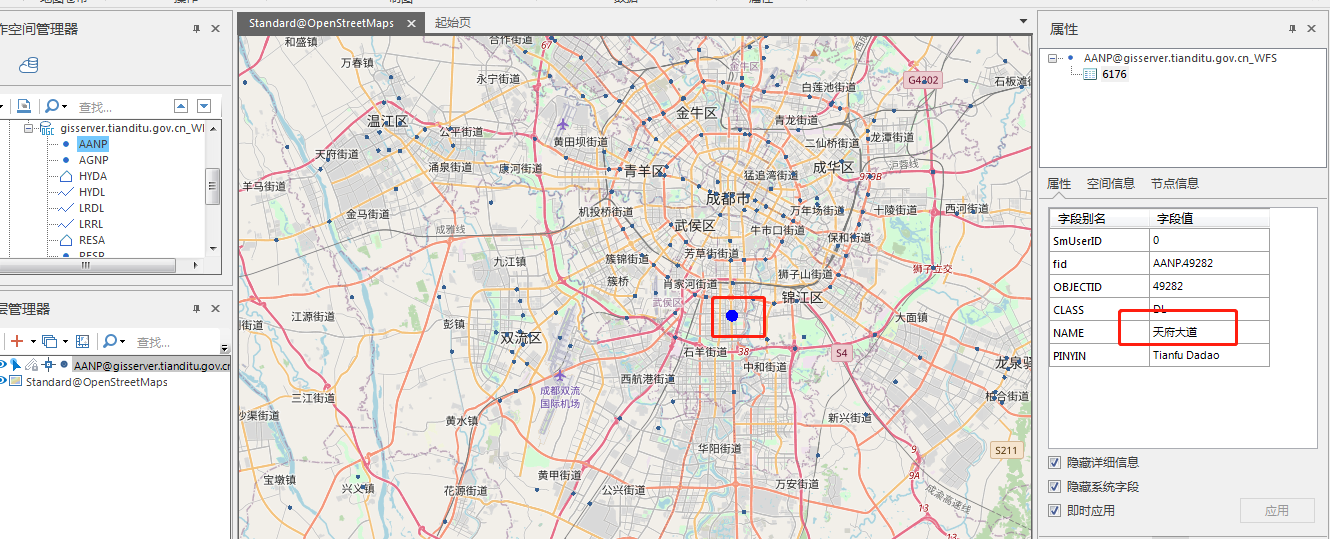1330x539 pixels.
Task: Collapse the AANP@gisserver.tianditu.gov.cn_WFS node in properties
Action: click(1052, 58)
